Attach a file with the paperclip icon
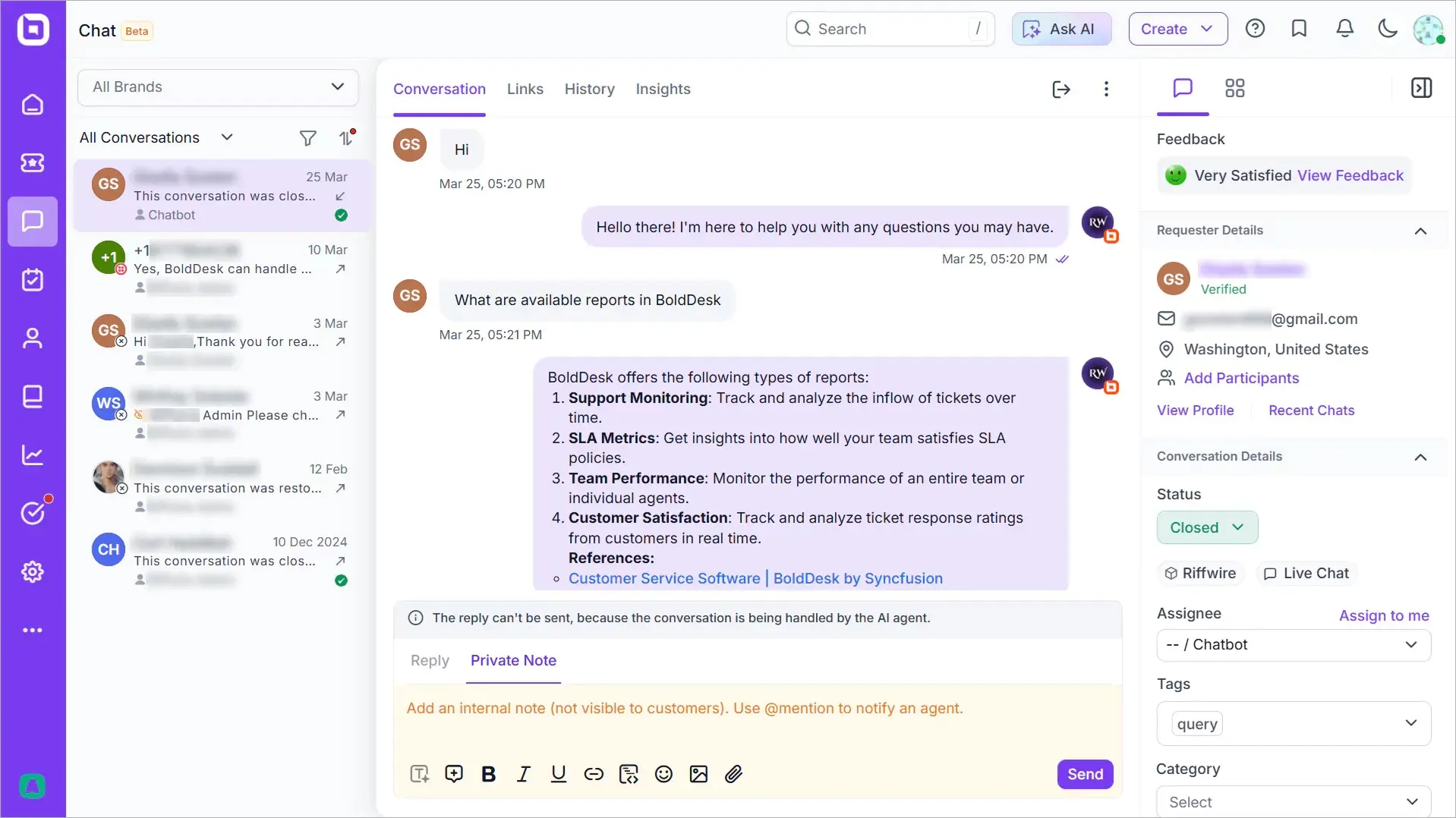 coord(733,774)
